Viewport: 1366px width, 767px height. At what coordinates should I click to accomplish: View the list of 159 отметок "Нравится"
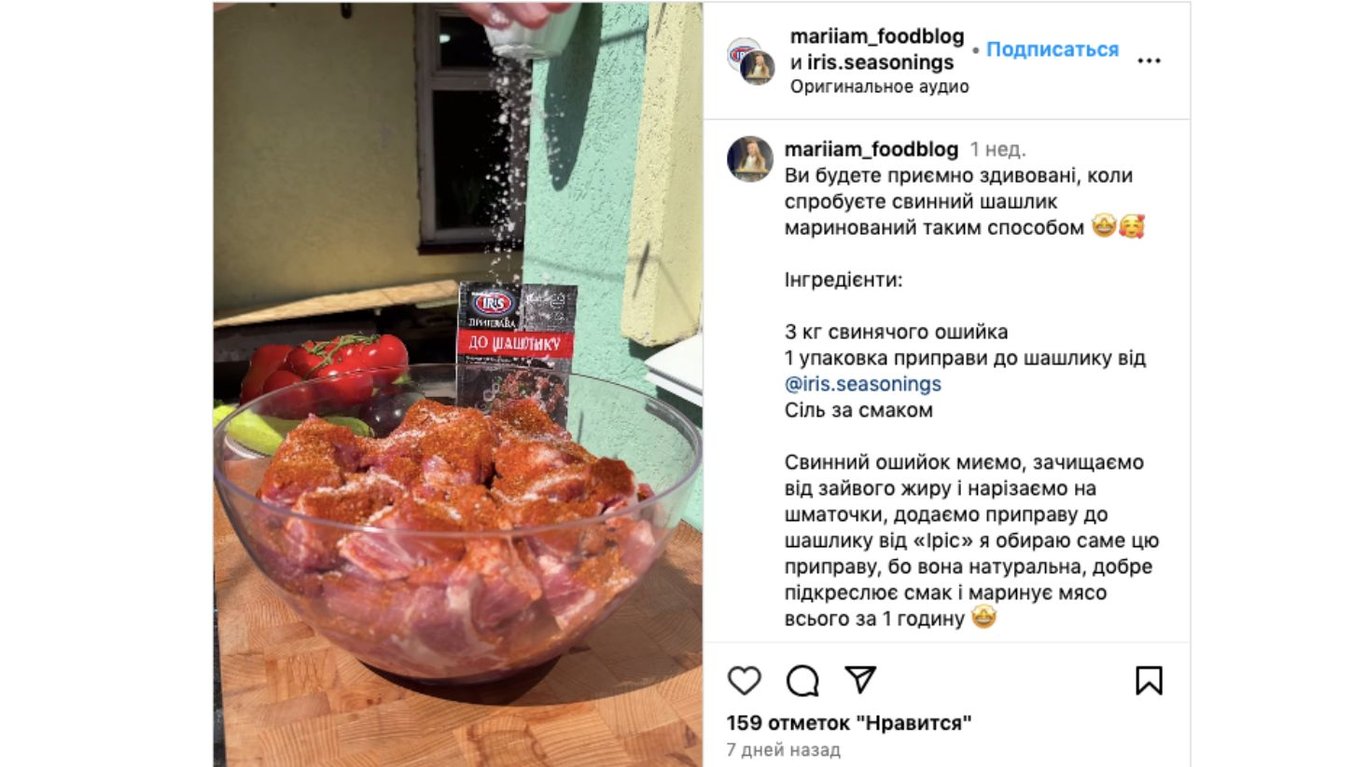click(x=849, y=723)
